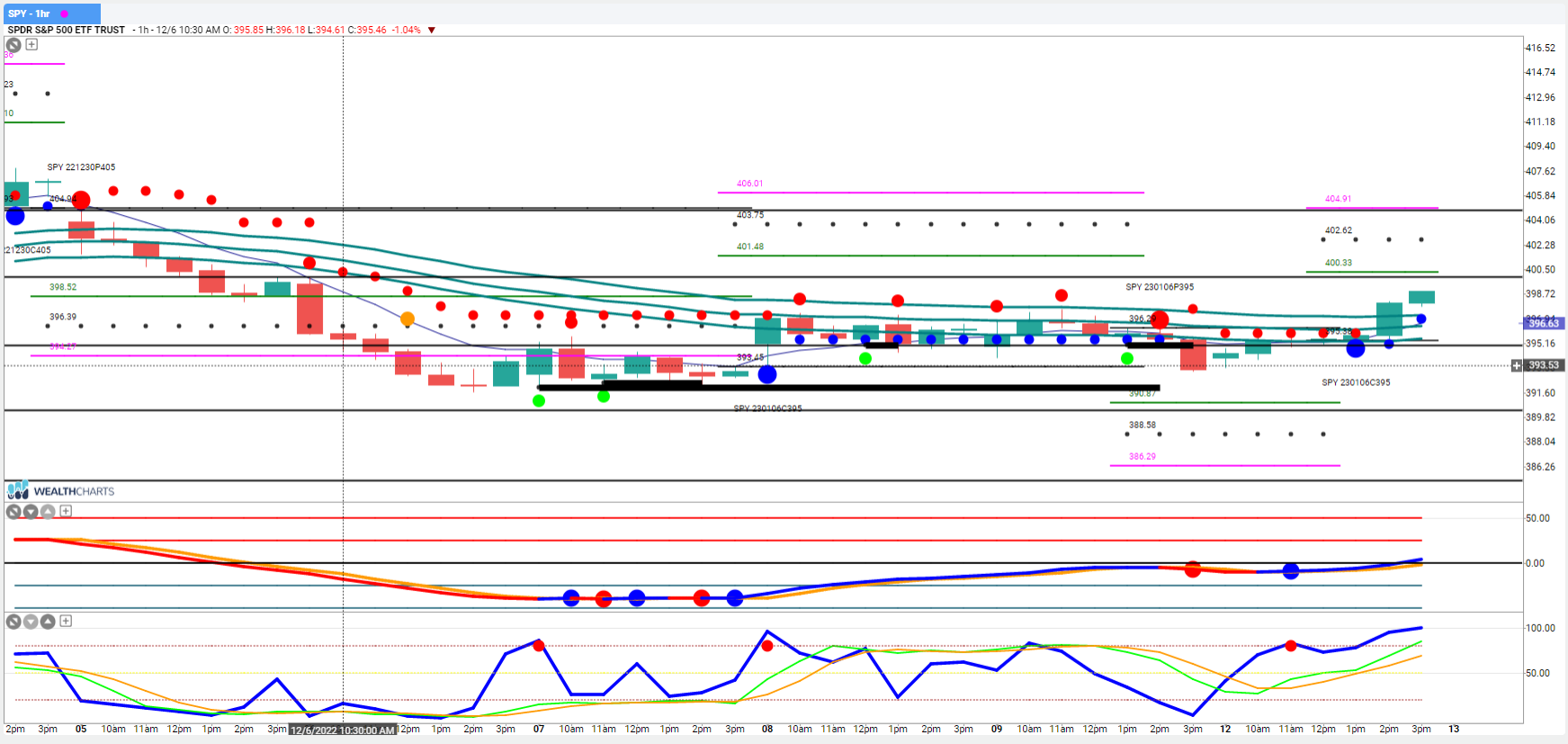Move the middle oscillator pane up
Image resolution: width=1568 pixels, height=744 pixels.
(48, 512)
